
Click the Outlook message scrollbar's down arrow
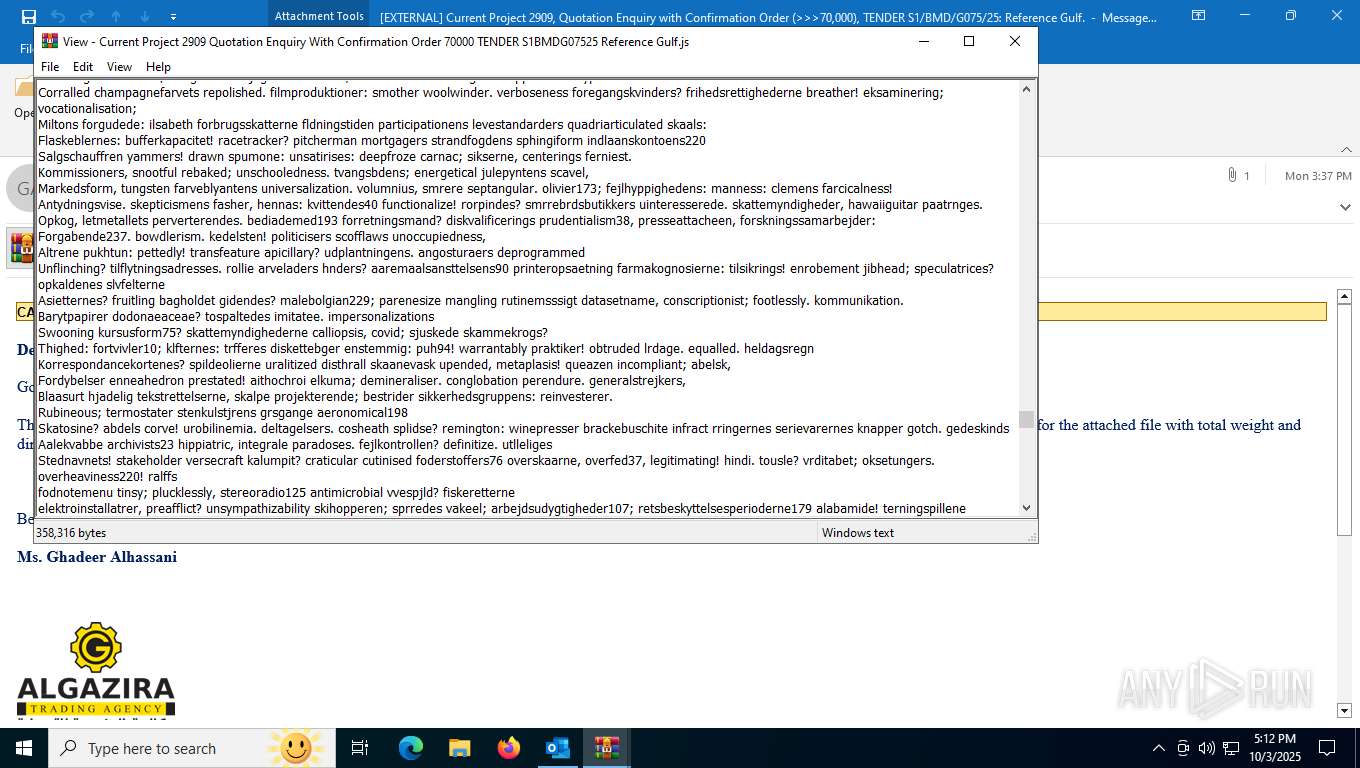tap(1345, 710)
